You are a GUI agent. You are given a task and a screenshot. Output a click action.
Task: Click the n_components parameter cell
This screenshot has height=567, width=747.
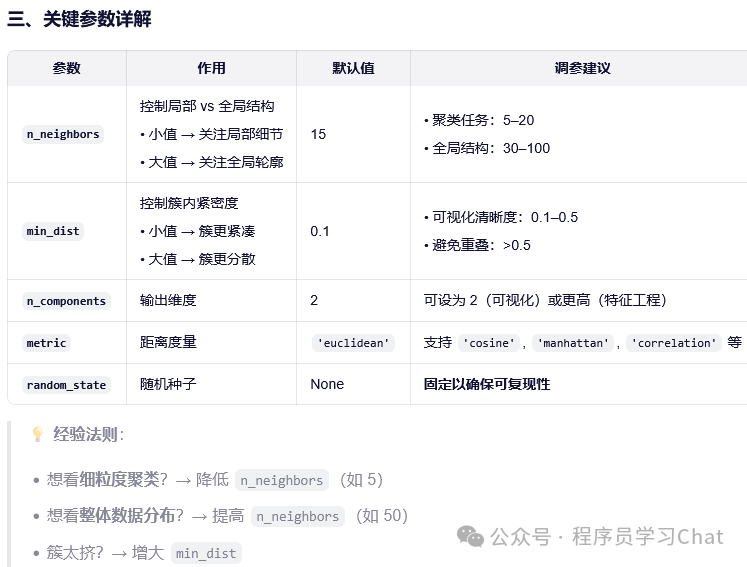pos(66,301)
